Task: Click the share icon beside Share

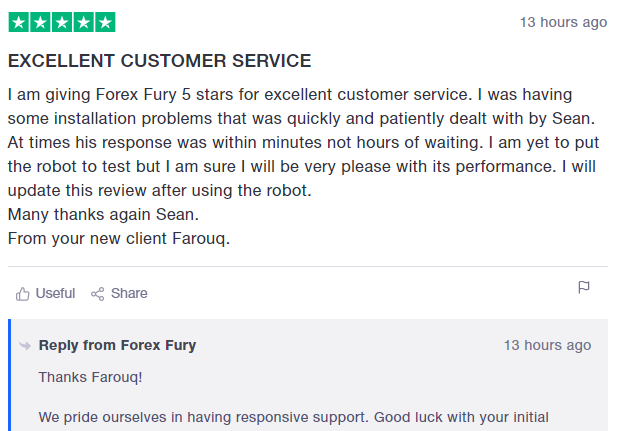Action: click(98, 294)
